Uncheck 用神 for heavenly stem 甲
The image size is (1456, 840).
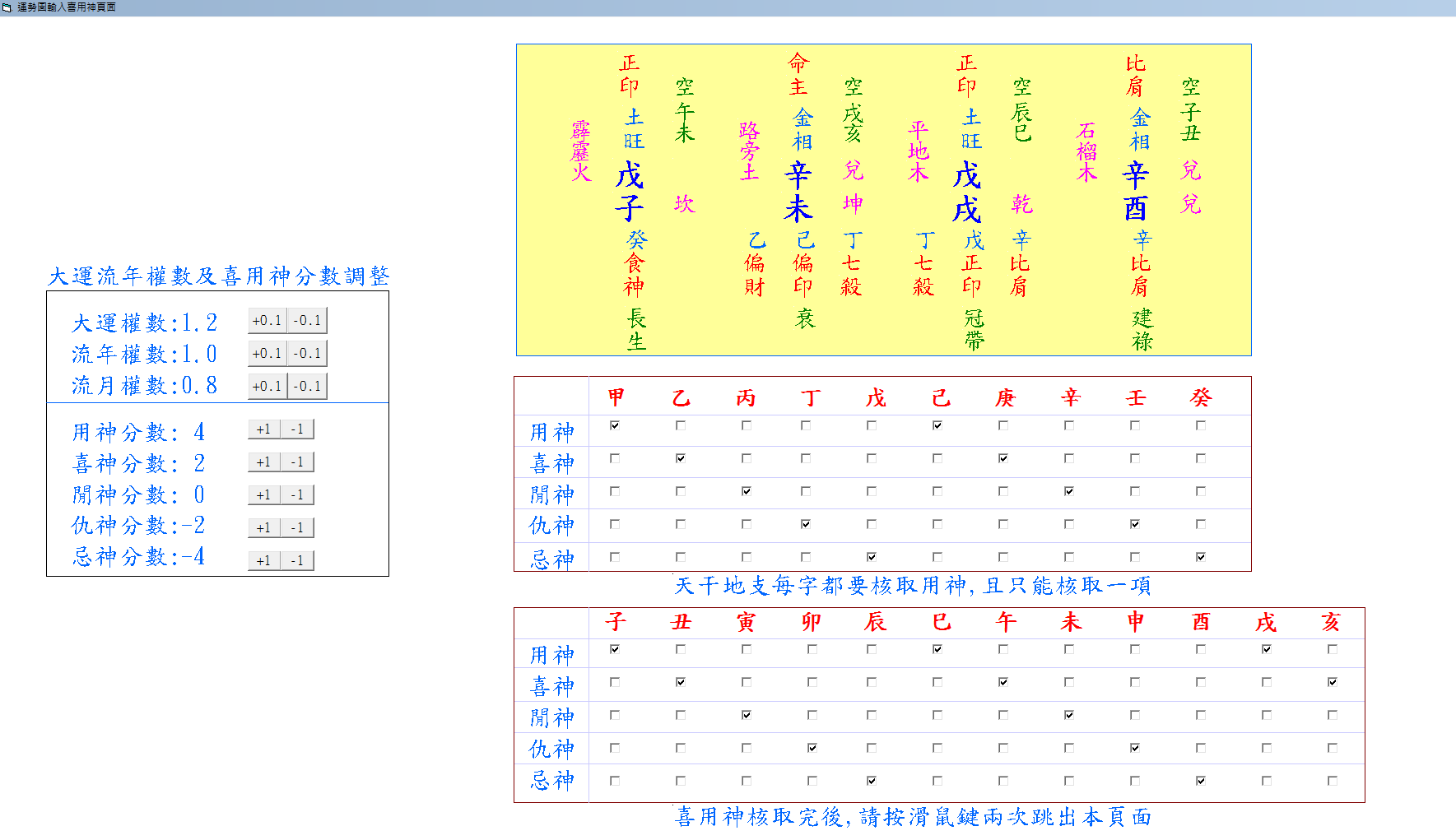point(615,425)
